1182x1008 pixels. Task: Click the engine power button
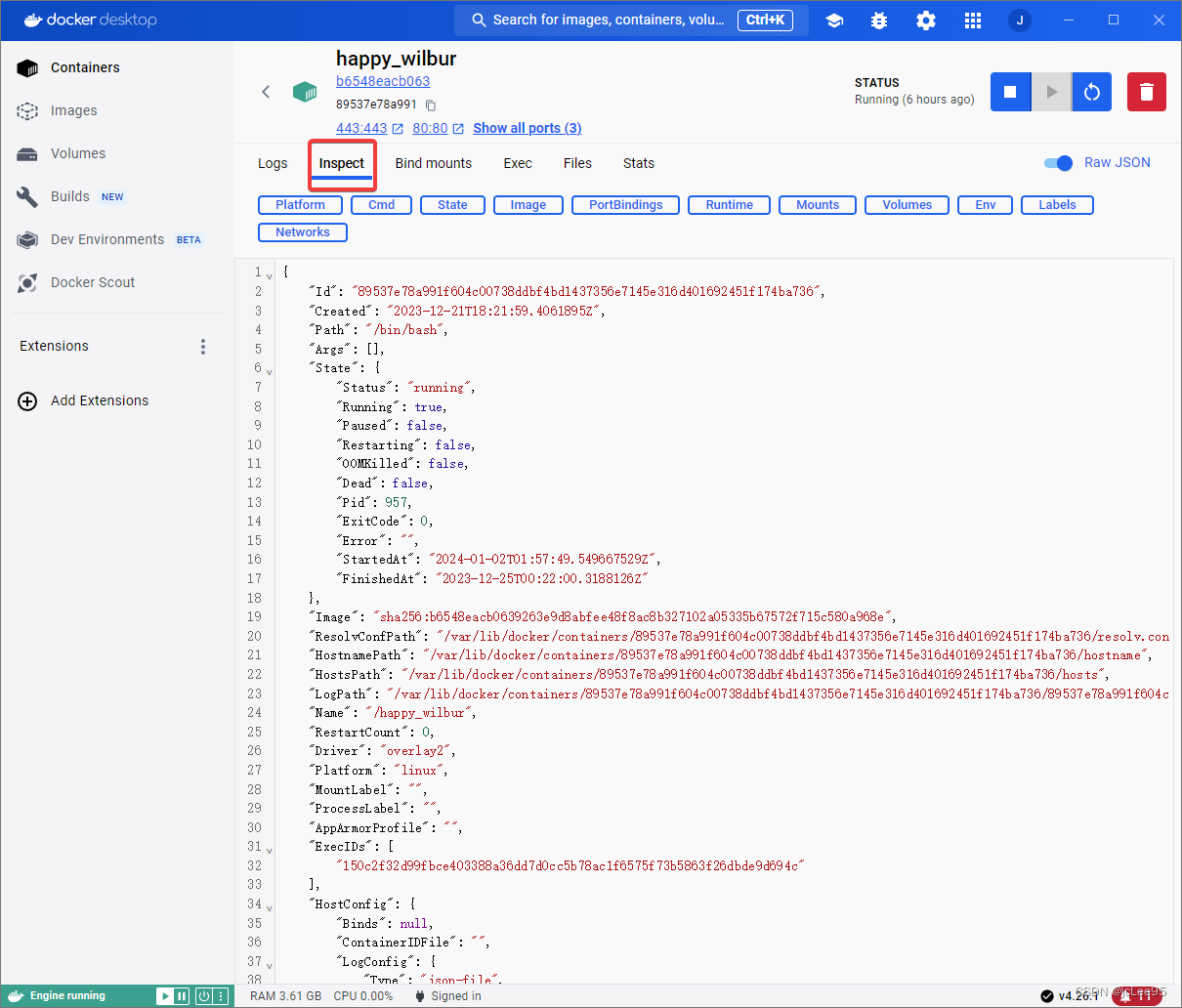tap(204, 996)
